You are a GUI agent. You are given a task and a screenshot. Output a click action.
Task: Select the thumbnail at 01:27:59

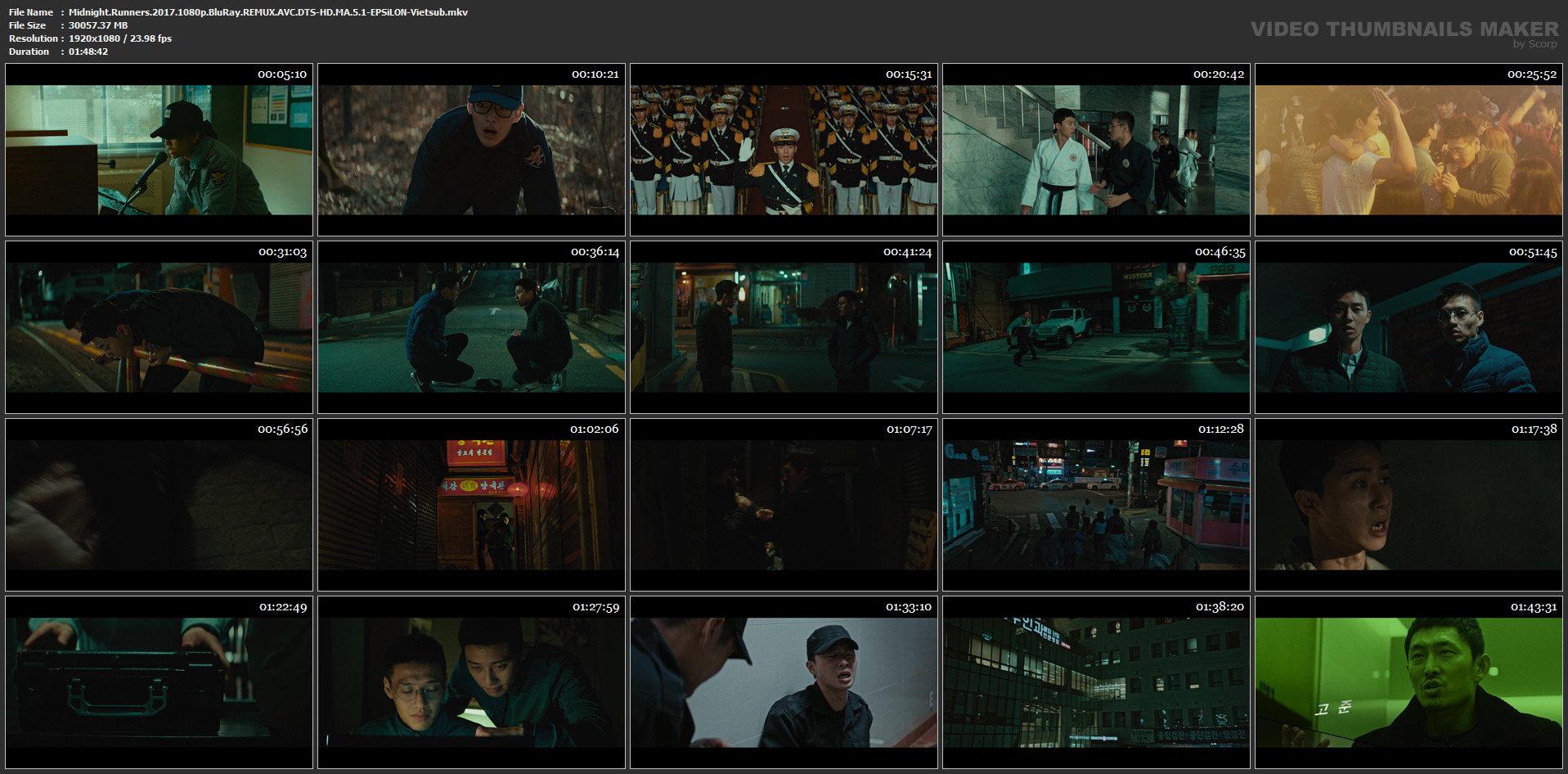471,682
